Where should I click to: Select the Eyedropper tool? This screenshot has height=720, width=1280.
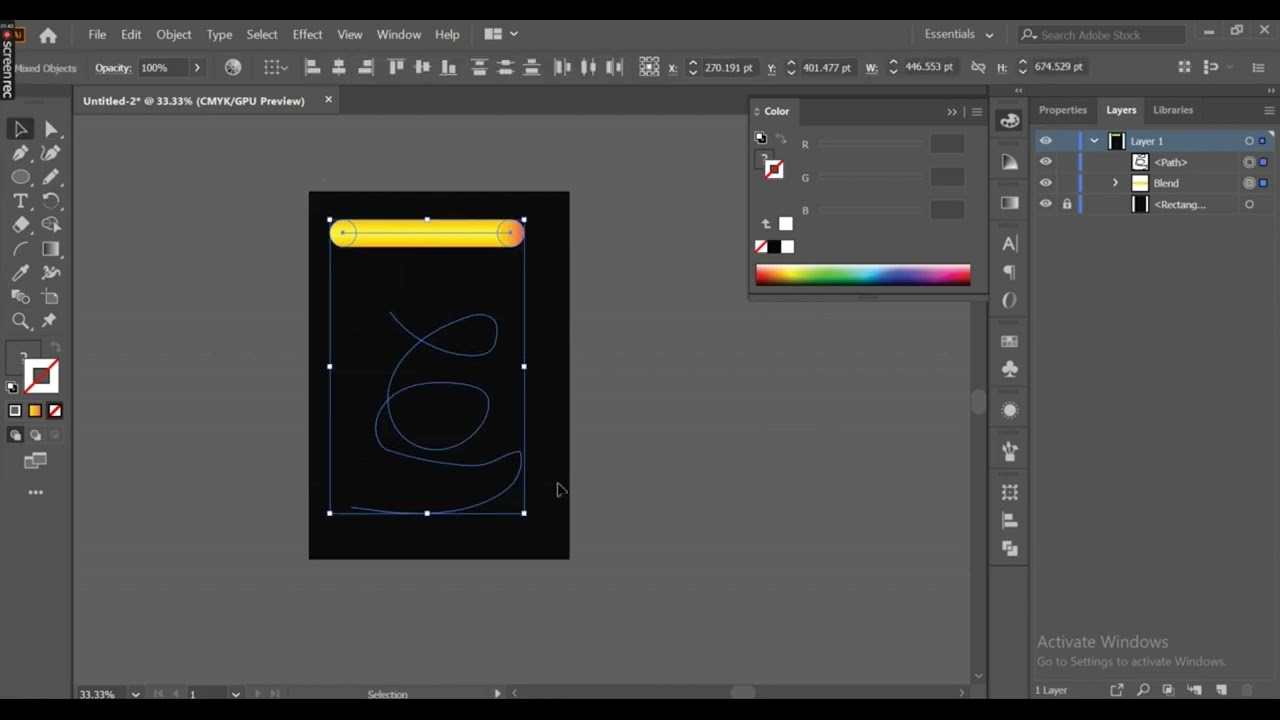click(20, 273)
